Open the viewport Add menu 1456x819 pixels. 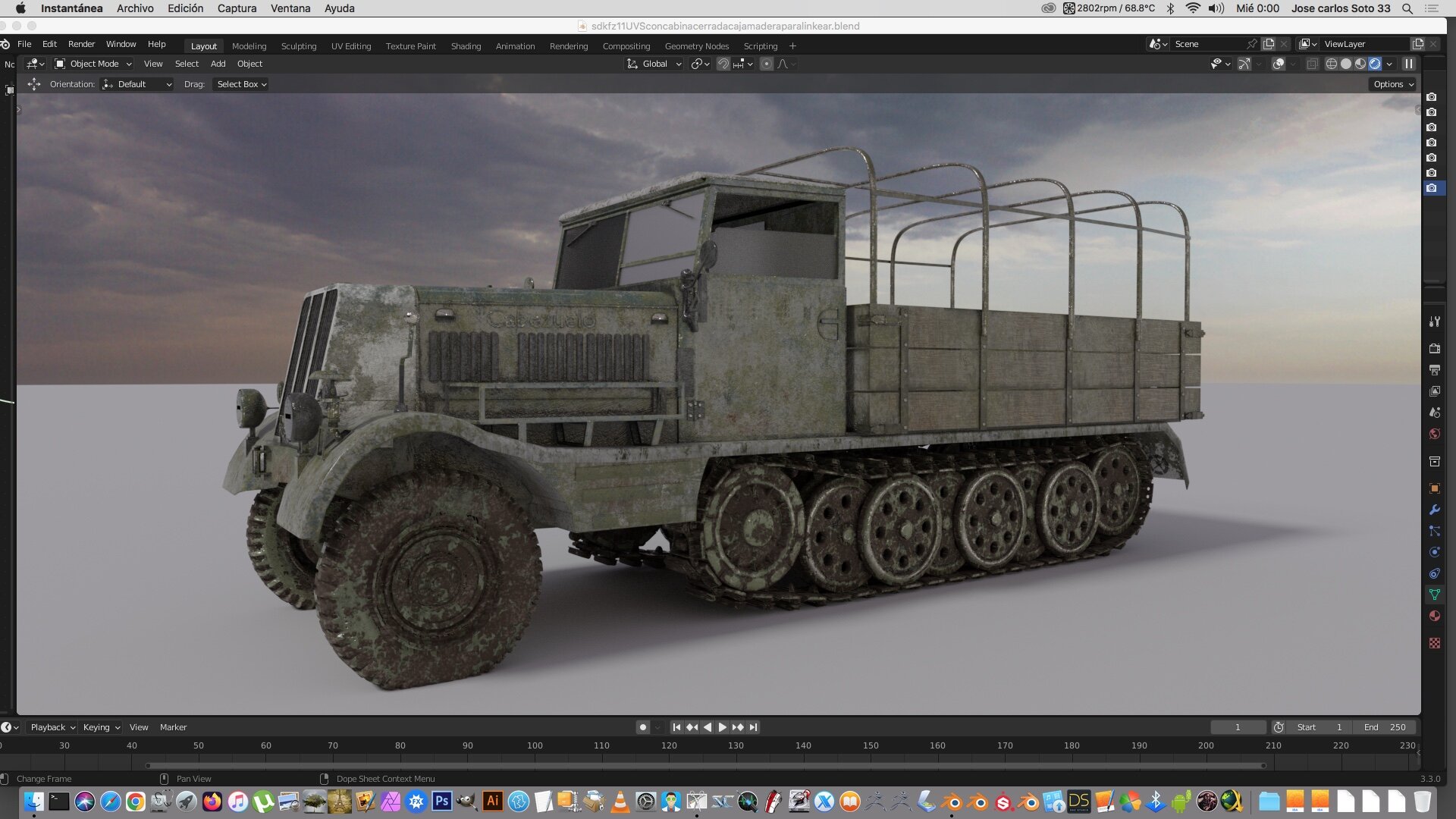click(x=218, y=64)
